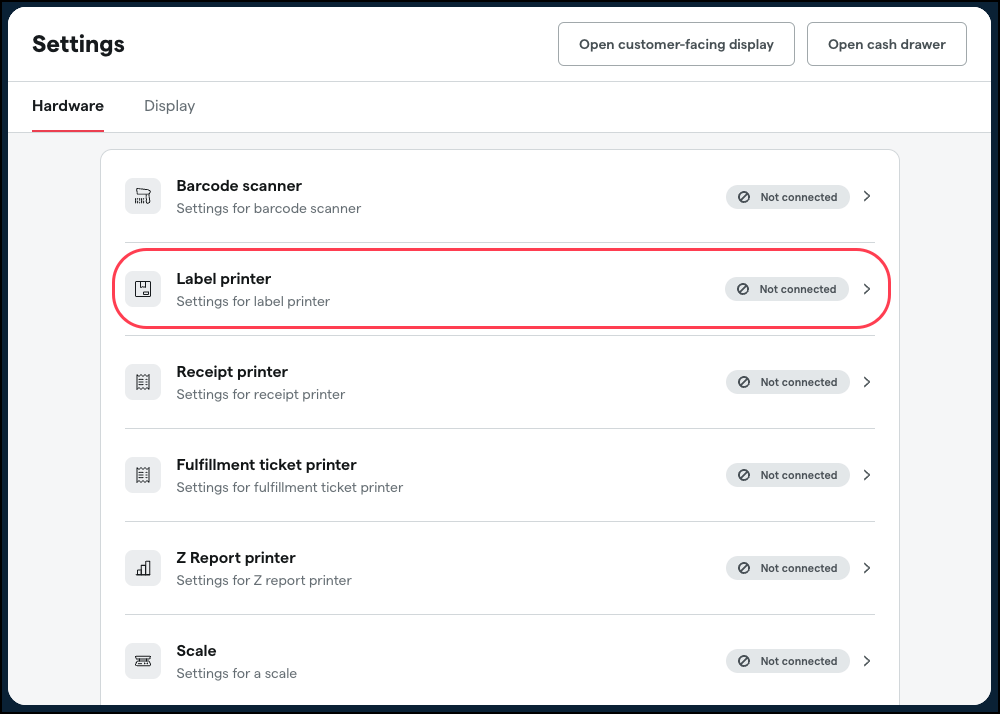1000x714 pixels.
Task: Expand the Scale settings chevron
Action: 867,661
